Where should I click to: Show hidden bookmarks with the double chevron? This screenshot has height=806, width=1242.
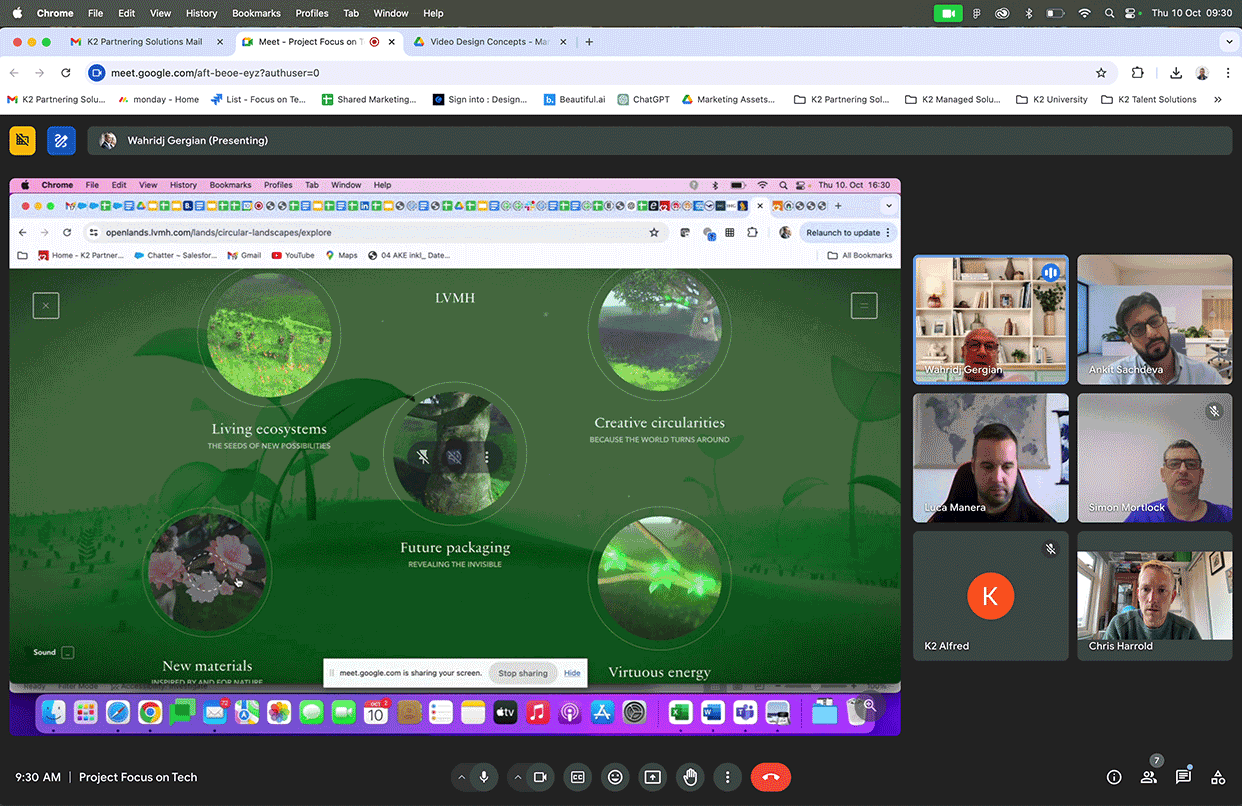tap(1217, 99)
